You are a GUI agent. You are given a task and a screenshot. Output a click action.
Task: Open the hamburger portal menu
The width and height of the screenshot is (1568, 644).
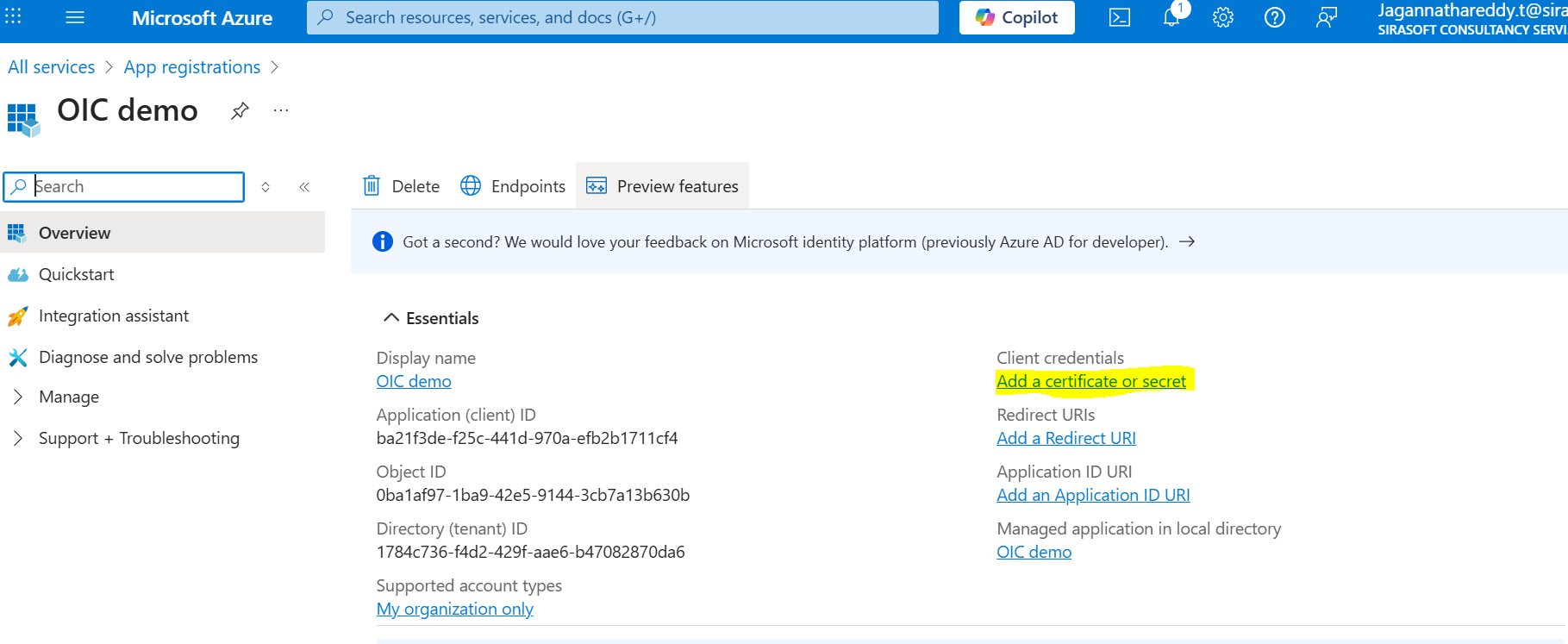(x=75, y=17)
